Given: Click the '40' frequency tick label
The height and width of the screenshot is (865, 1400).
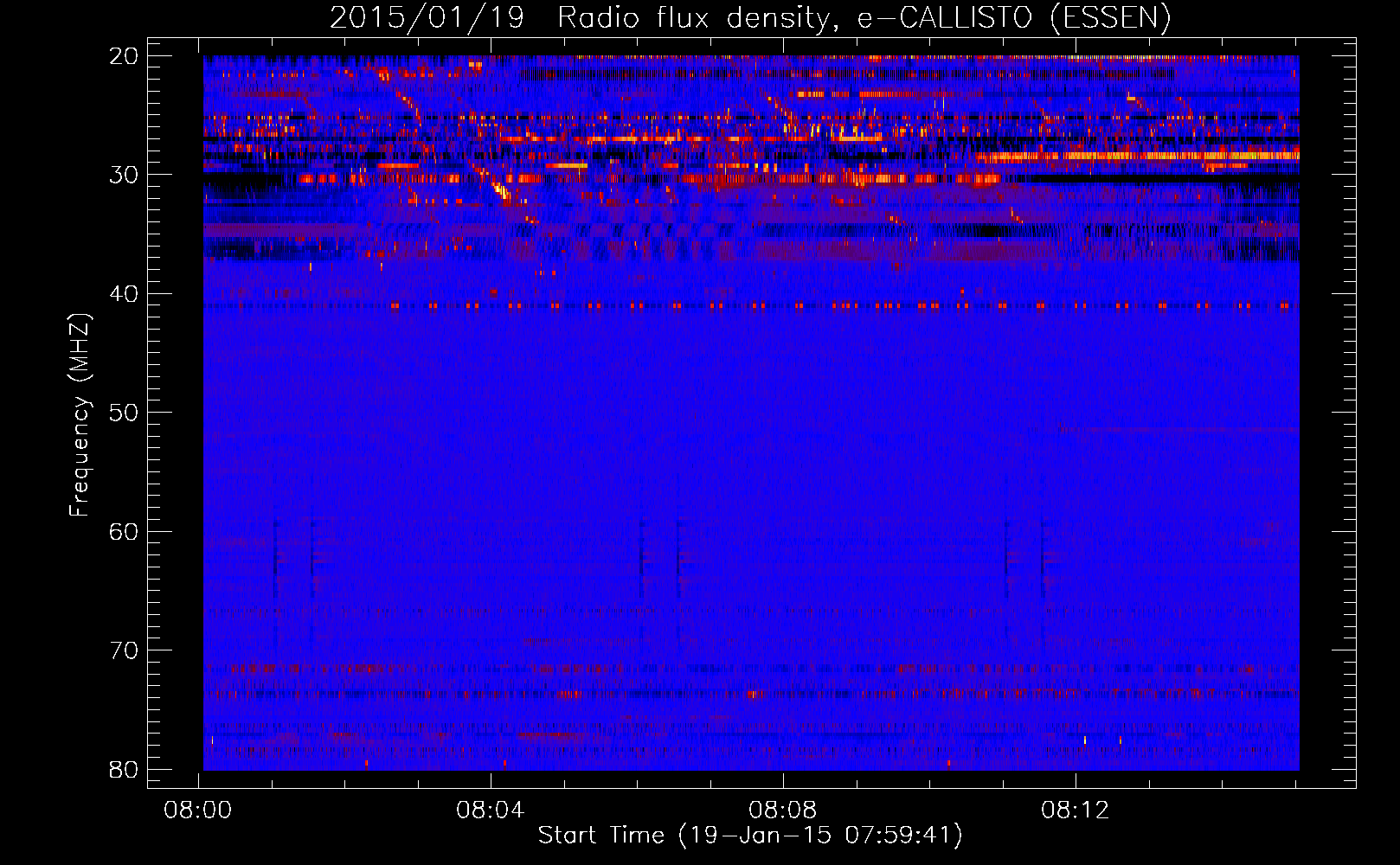Looking at the screenshot, I should pos(124,294).
